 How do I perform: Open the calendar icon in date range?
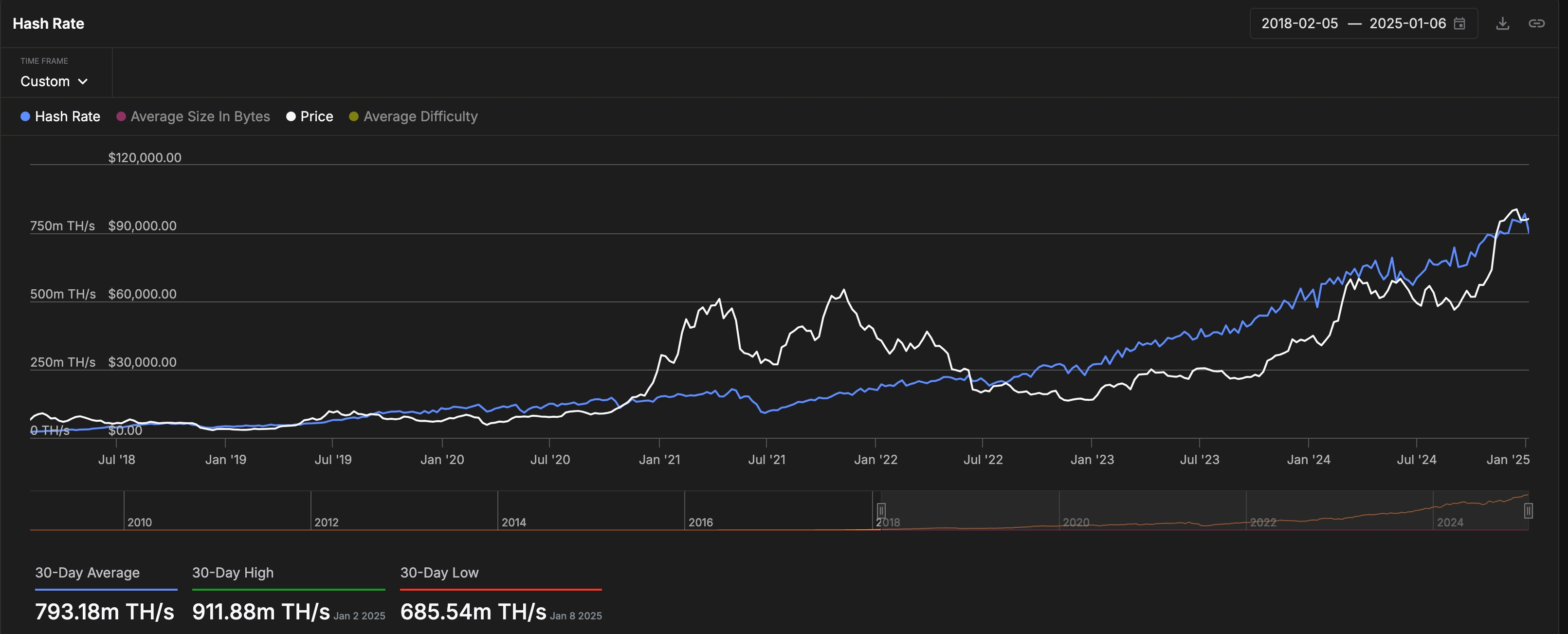[x=1459, y=24]
